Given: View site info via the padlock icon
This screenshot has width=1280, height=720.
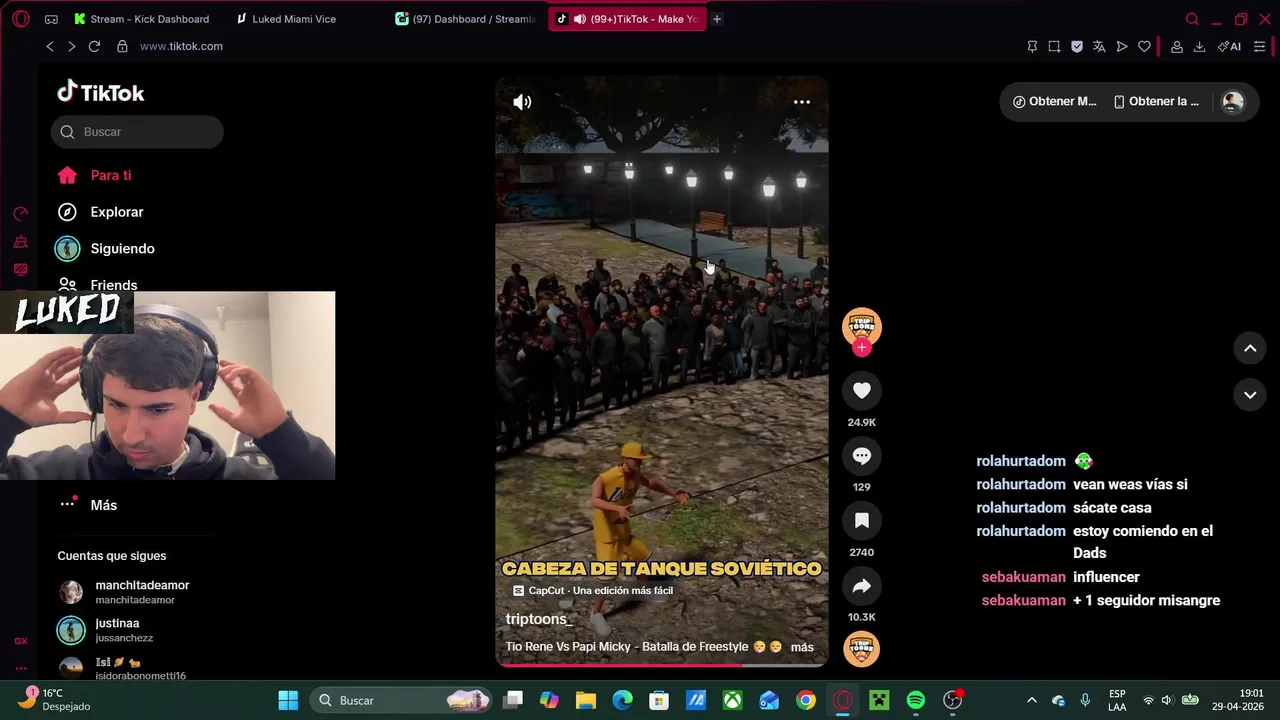Looking at the screenshot, I should [122, 46].
